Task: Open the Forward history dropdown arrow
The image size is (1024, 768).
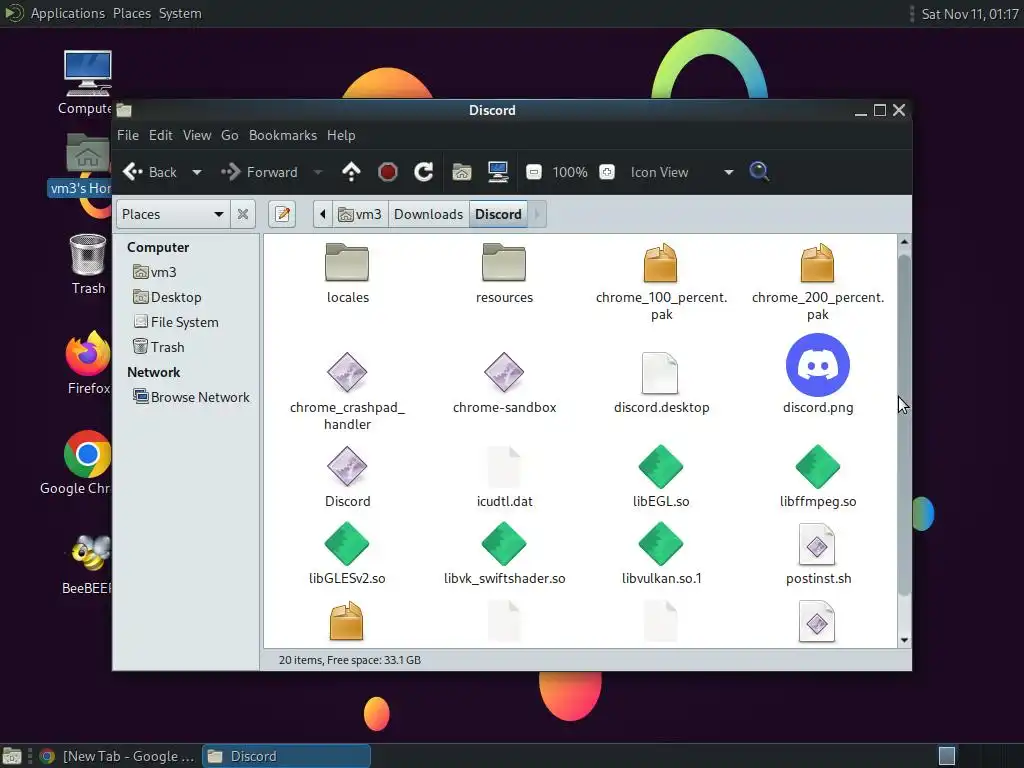Action: pos(318,172)
